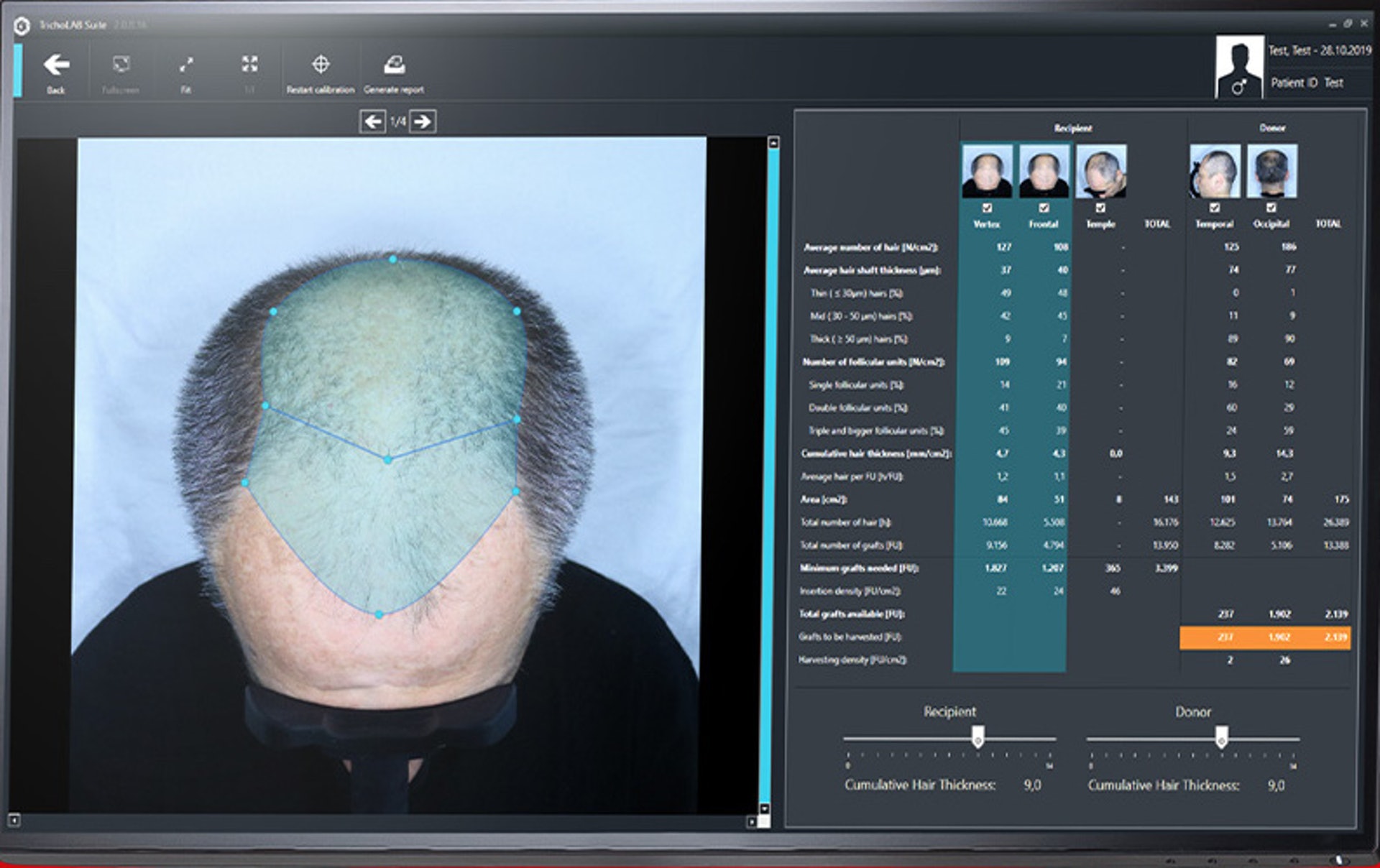The width and height of the screenshot is (1380, 868).
Task: Click the Vertex minimum grafts needed 1.827
Action: (995, 568)
